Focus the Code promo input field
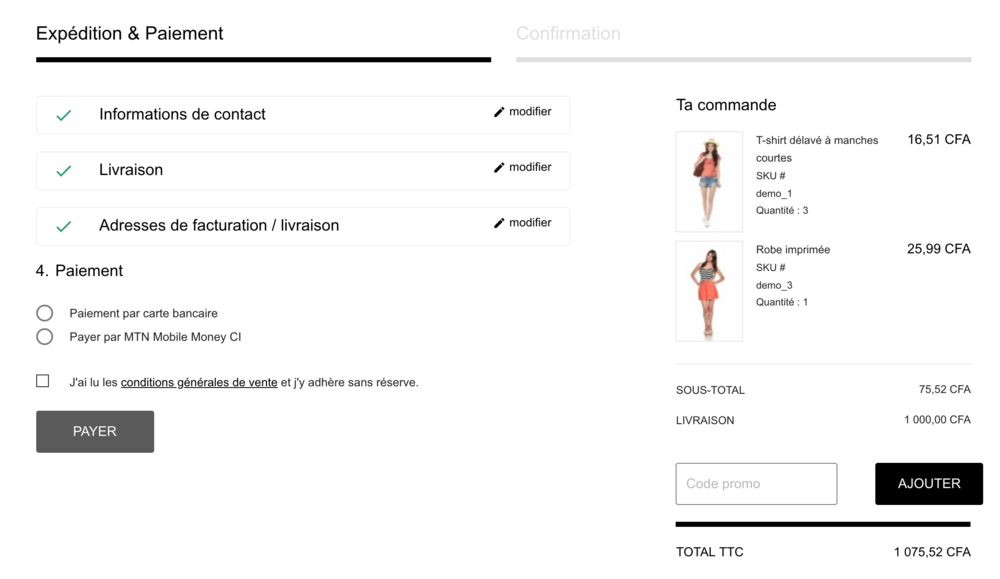 (x=756, y=484)
